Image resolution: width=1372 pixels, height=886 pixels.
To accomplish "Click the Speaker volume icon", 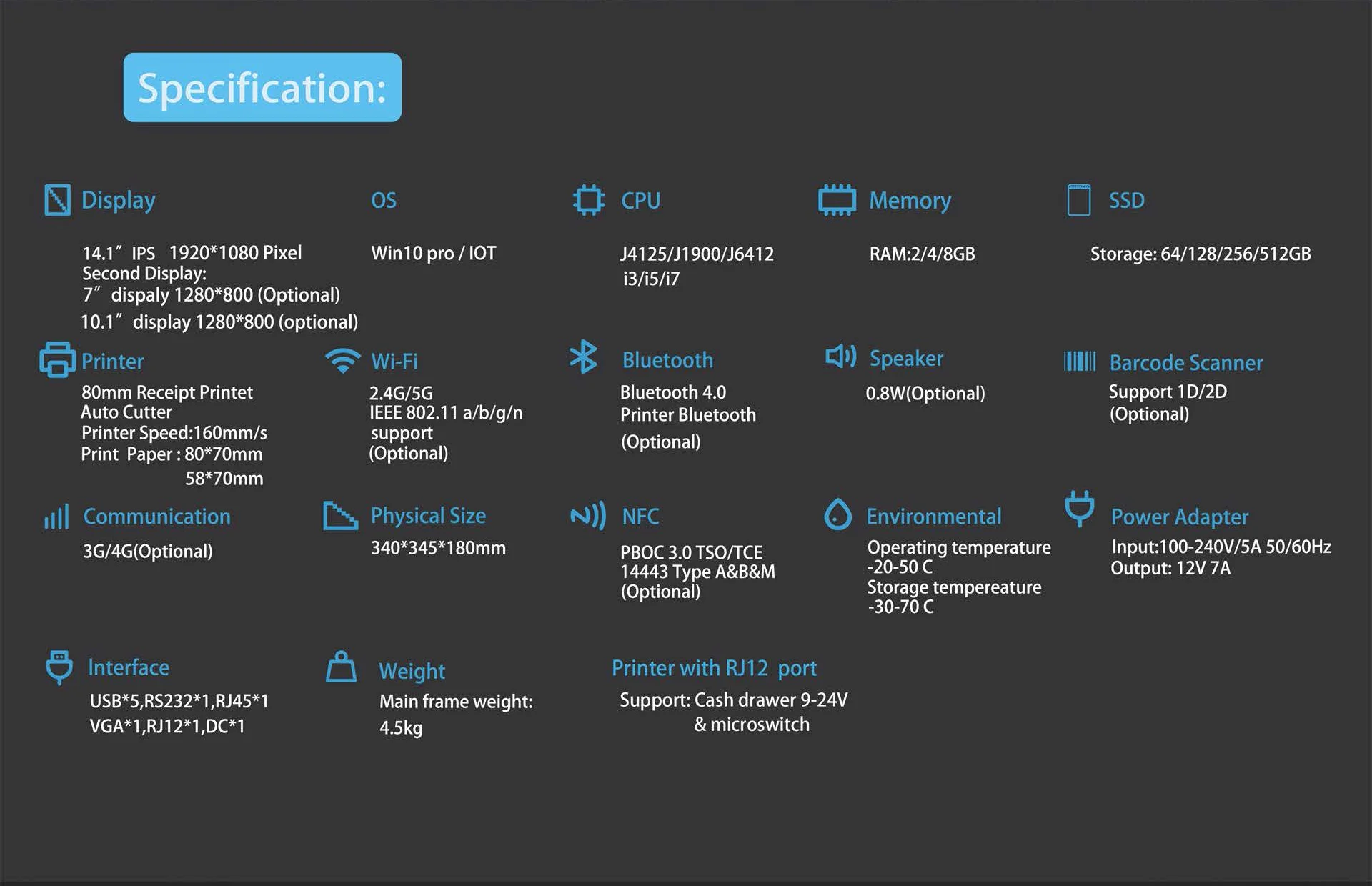I will 840,356.
